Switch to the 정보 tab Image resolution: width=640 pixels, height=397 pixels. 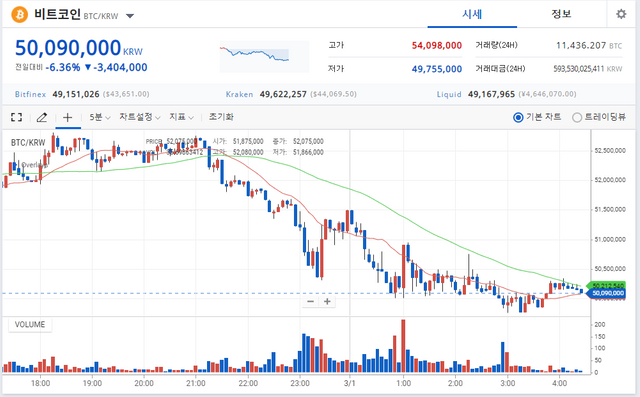click(561, 14)
